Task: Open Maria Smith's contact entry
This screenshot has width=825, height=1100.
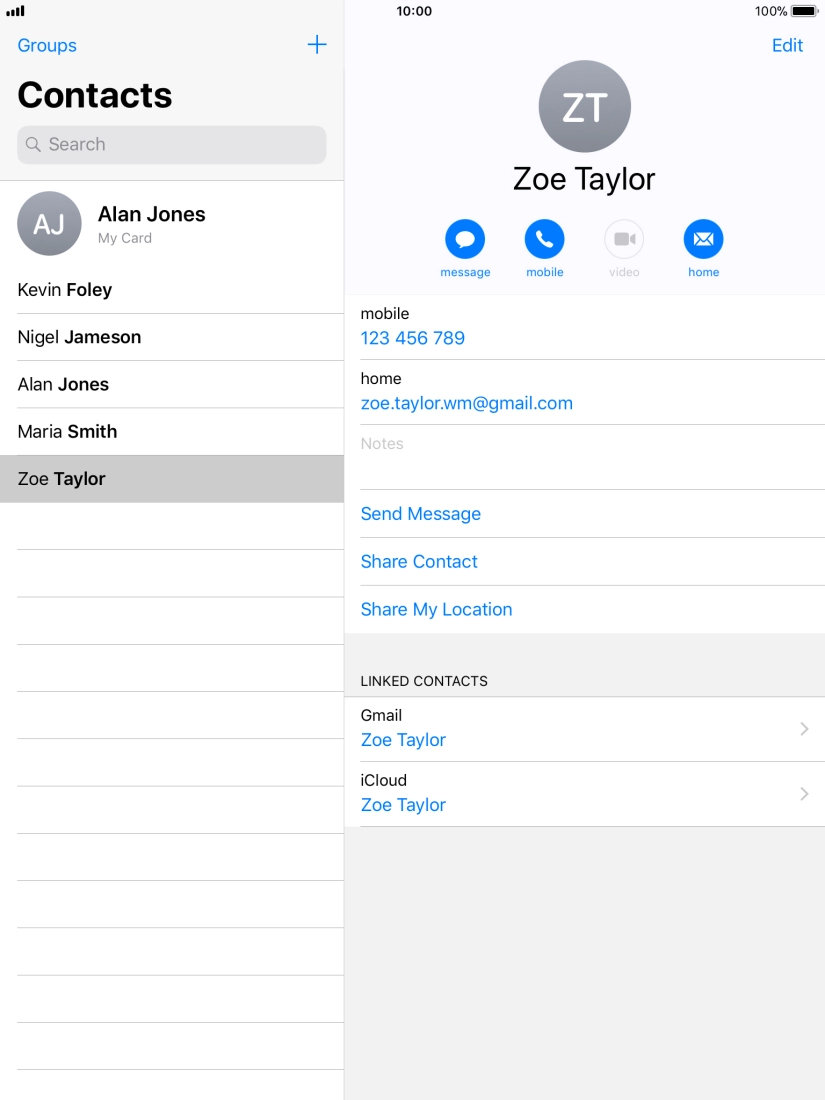Action: [67, 432]
